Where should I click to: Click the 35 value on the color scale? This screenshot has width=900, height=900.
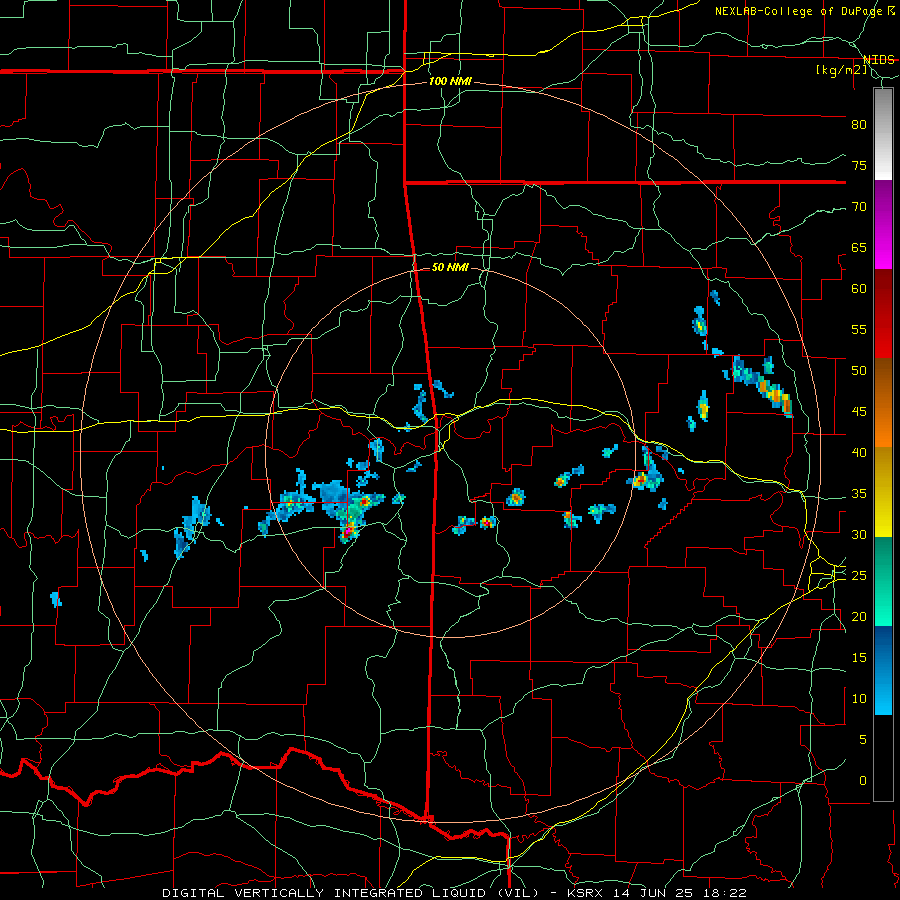coord(859,494)
